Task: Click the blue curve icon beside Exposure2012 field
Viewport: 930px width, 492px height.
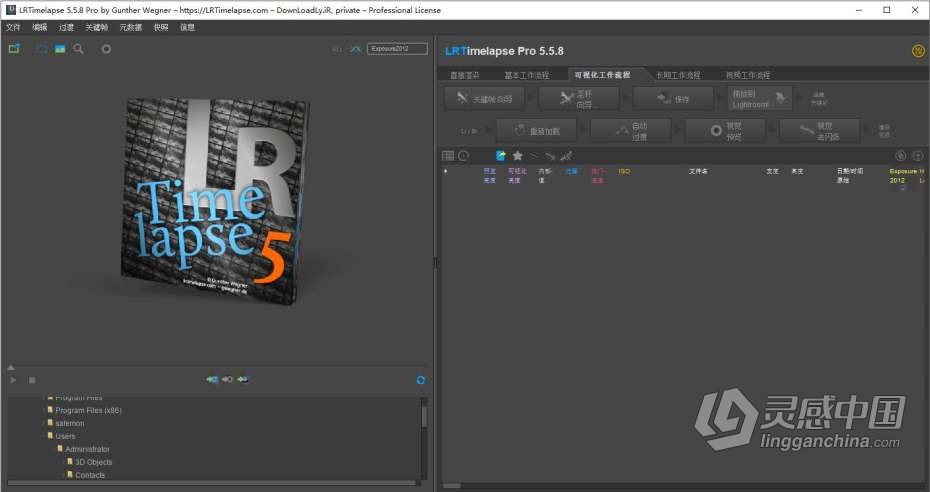Action: pyautogui.click(x=355, y=49)
